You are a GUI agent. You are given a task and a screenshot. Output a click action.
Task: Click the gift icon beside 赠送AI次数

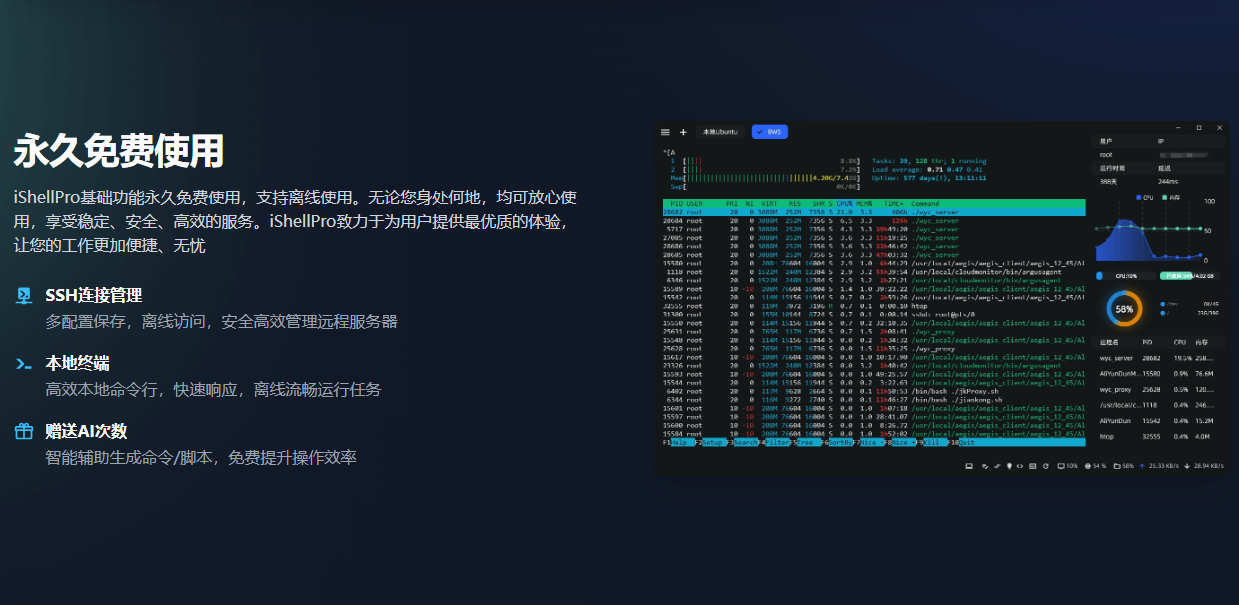coord(24,431)
